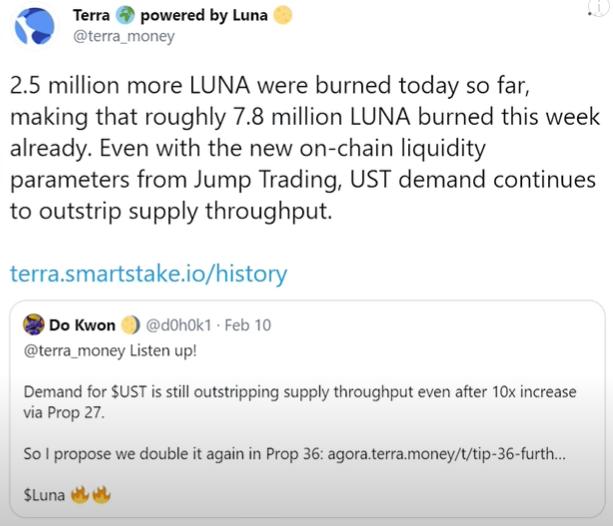The image size is (613, 526).
Task: Click the main tweet body text
Action: pos(305,148)
